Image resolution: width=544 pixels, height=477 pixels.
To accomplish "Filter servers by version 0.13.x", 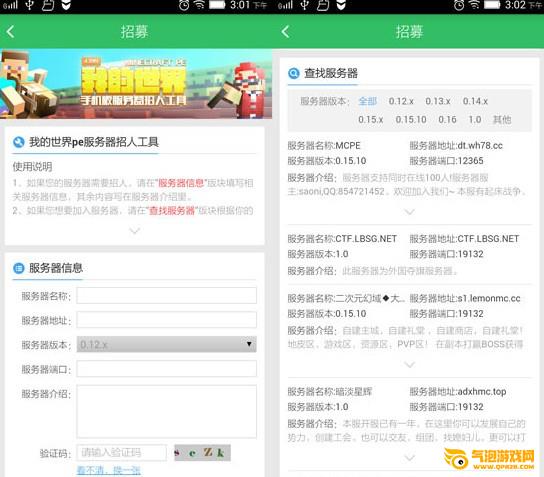I will [x=438, y=101].
